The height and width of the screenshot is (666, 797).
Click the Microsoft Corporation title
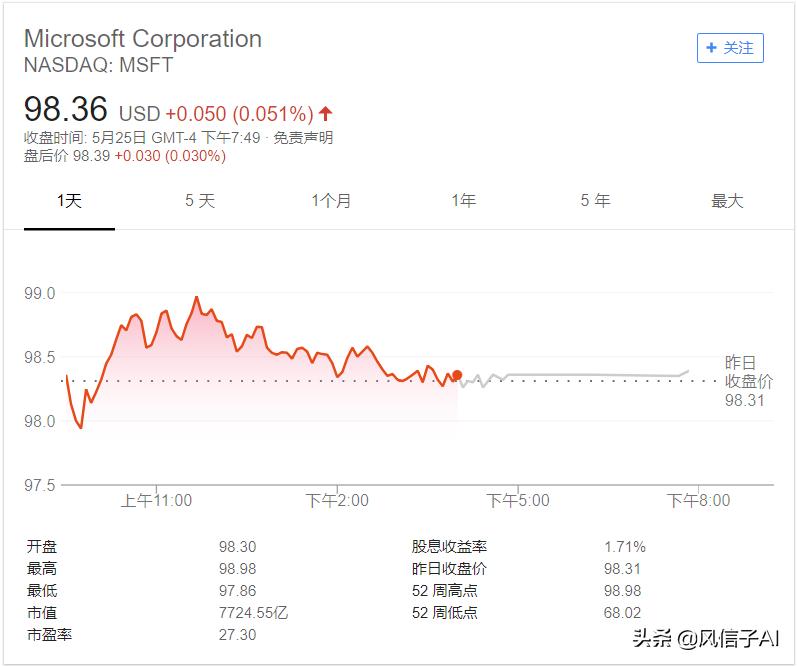[x=143, y=39]
